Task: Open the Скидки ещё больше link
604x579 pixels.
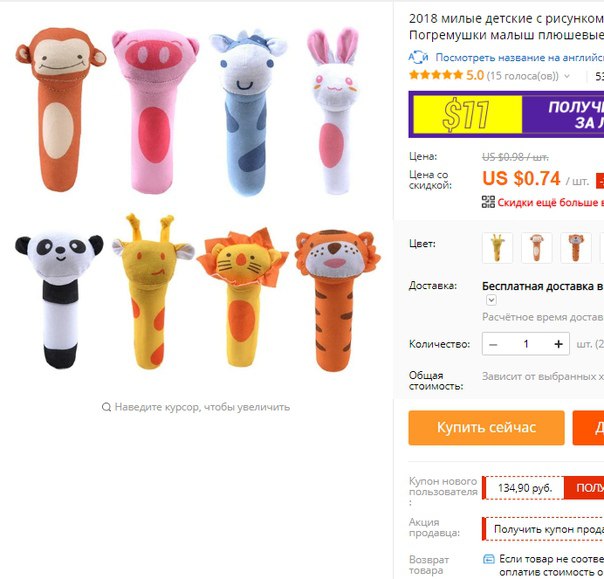Action: [550, 202]
